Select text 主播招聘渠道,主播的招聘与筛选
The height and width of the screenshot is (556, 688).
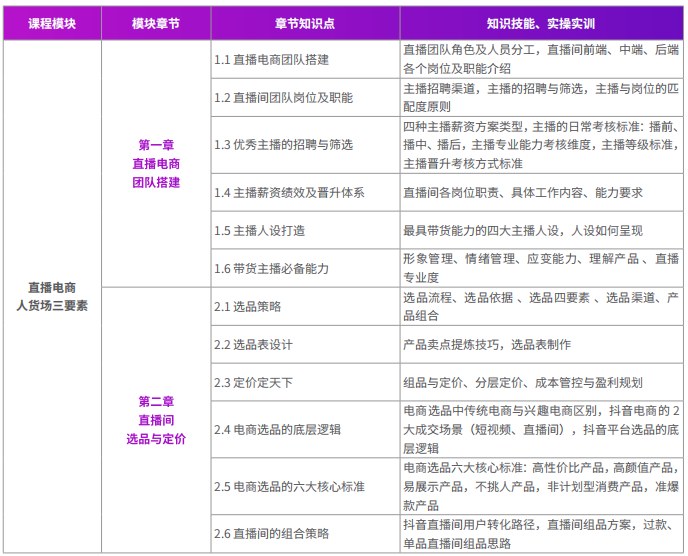coord(493,89)
